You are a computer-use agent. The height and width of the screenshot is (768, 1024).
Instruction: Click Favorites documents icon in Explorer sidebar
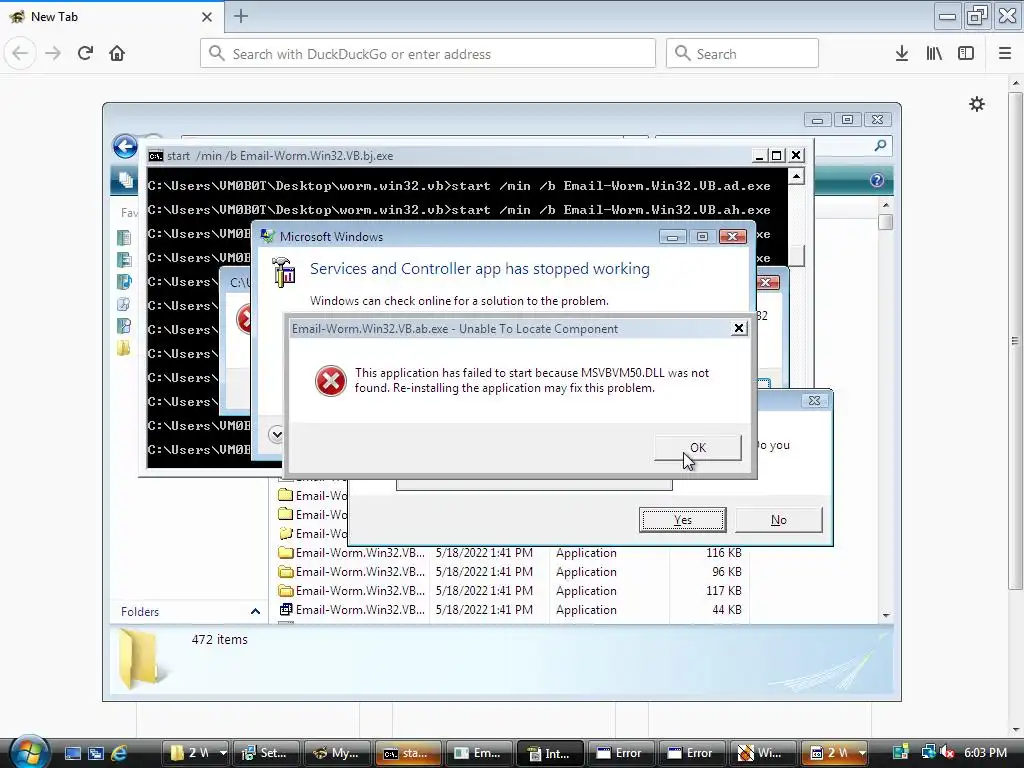(x=123, y=237)
